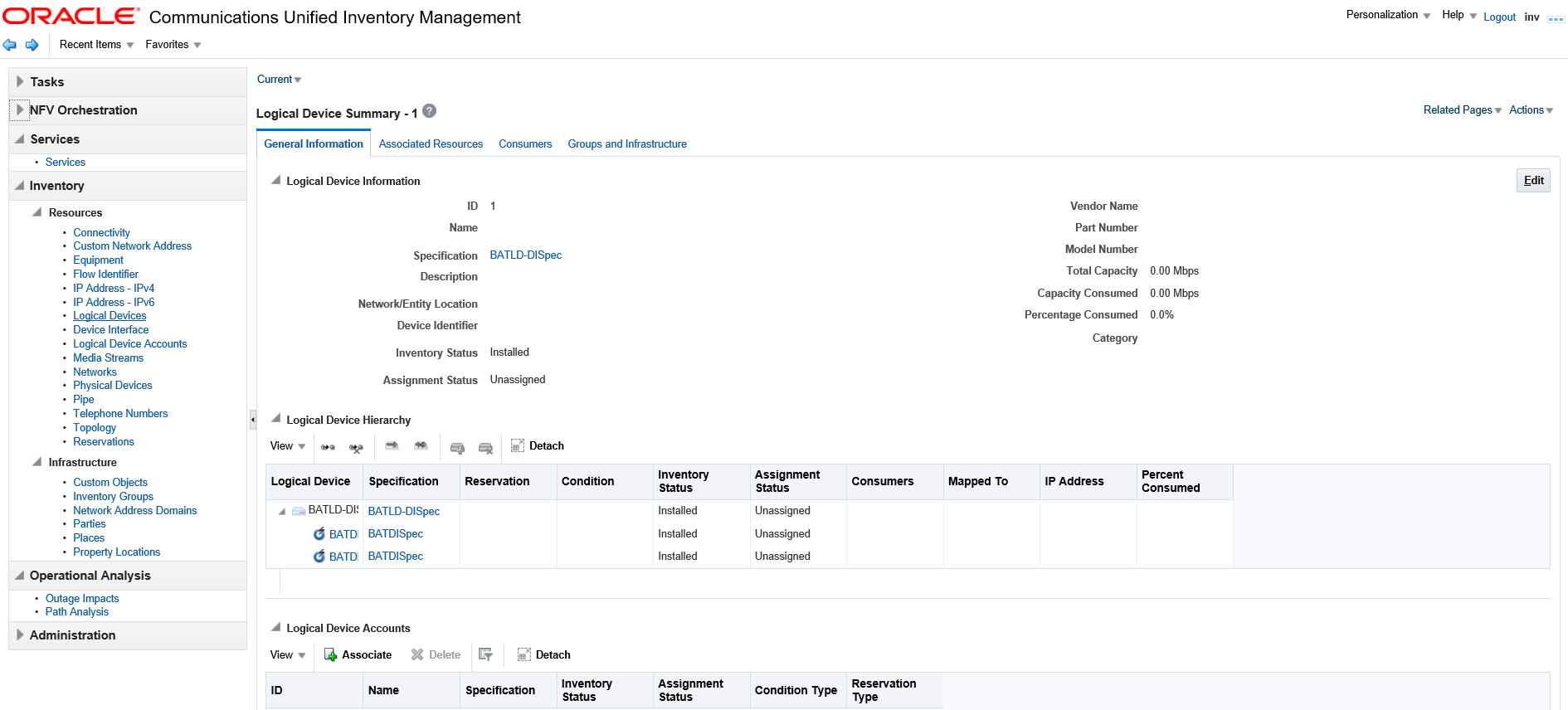Collapse the Resources group

[x=37, y=212]
